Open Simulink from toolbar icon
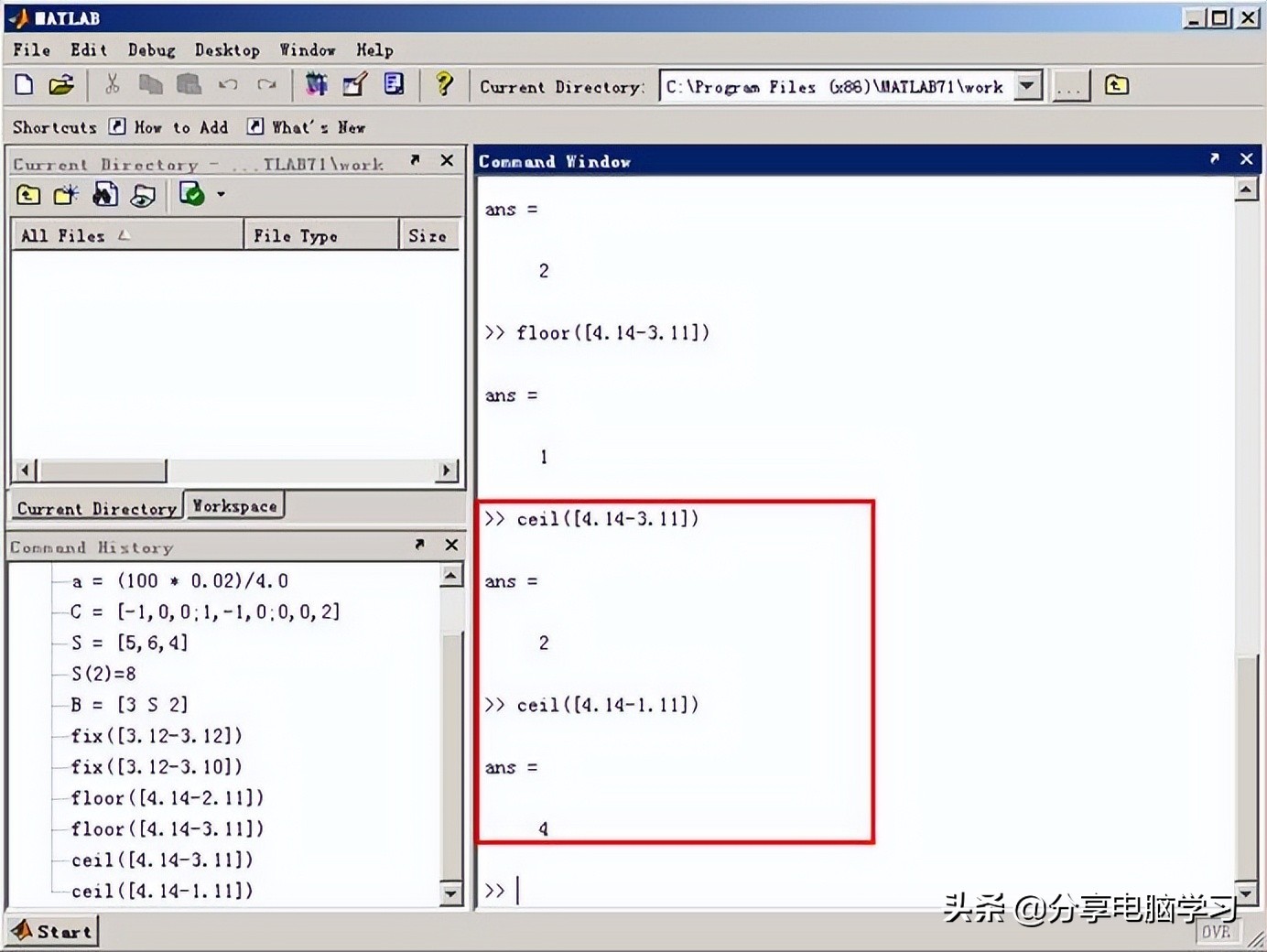 [317, 85]
